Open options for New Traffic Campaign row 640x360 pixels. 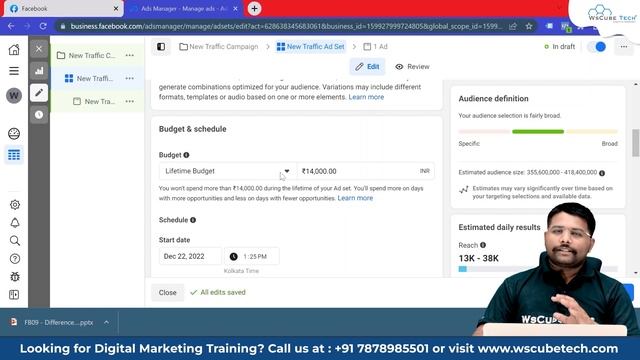[130, 55]
